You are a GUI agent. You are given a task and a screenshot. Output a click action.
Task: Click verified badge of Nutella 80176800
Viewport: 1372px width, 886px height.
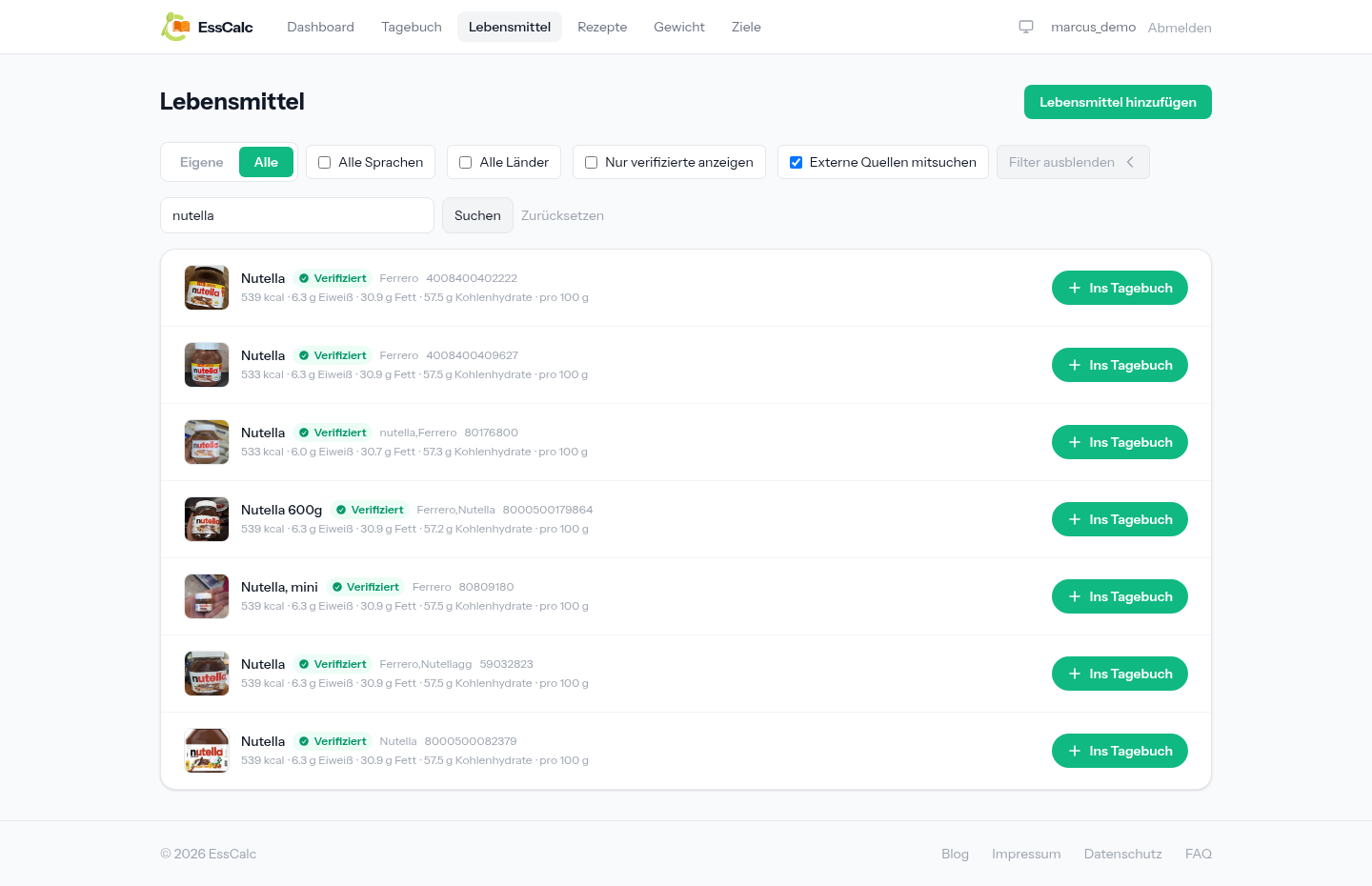click(x=332, y=433)
